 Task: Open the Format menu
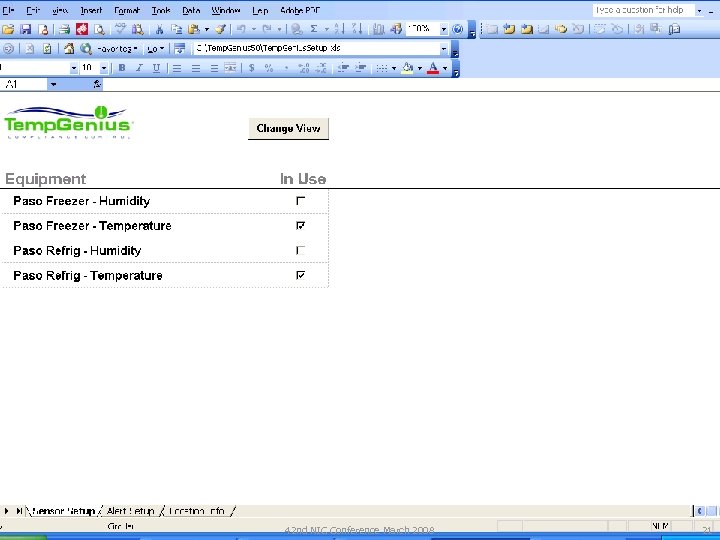(x=127, y=10)
